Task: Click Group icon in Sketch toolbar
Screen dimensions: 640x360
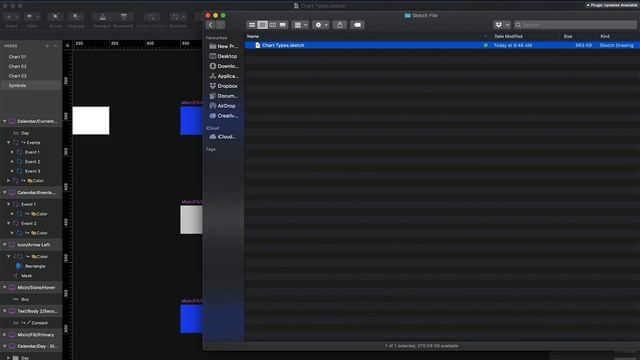Action: [56, 17]
